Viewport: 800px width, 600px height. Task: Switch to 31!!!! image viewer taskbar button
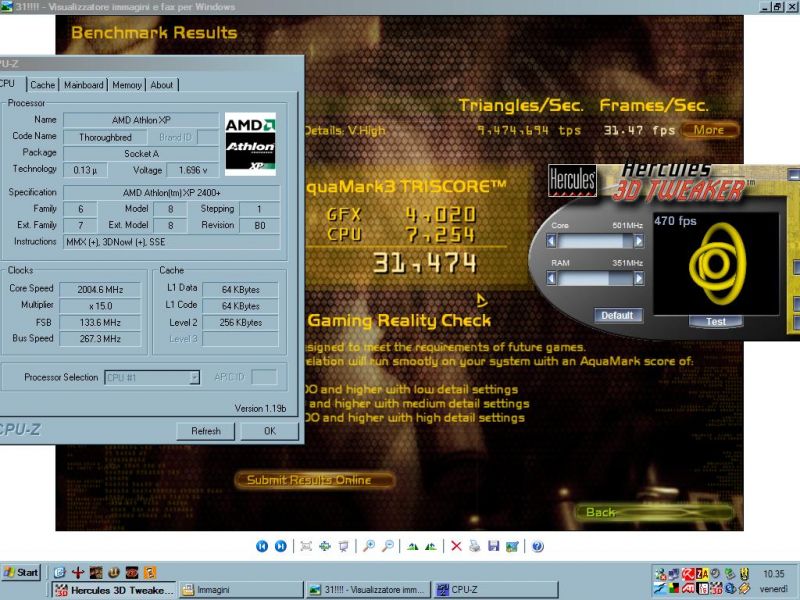click(x=368, y=590)
